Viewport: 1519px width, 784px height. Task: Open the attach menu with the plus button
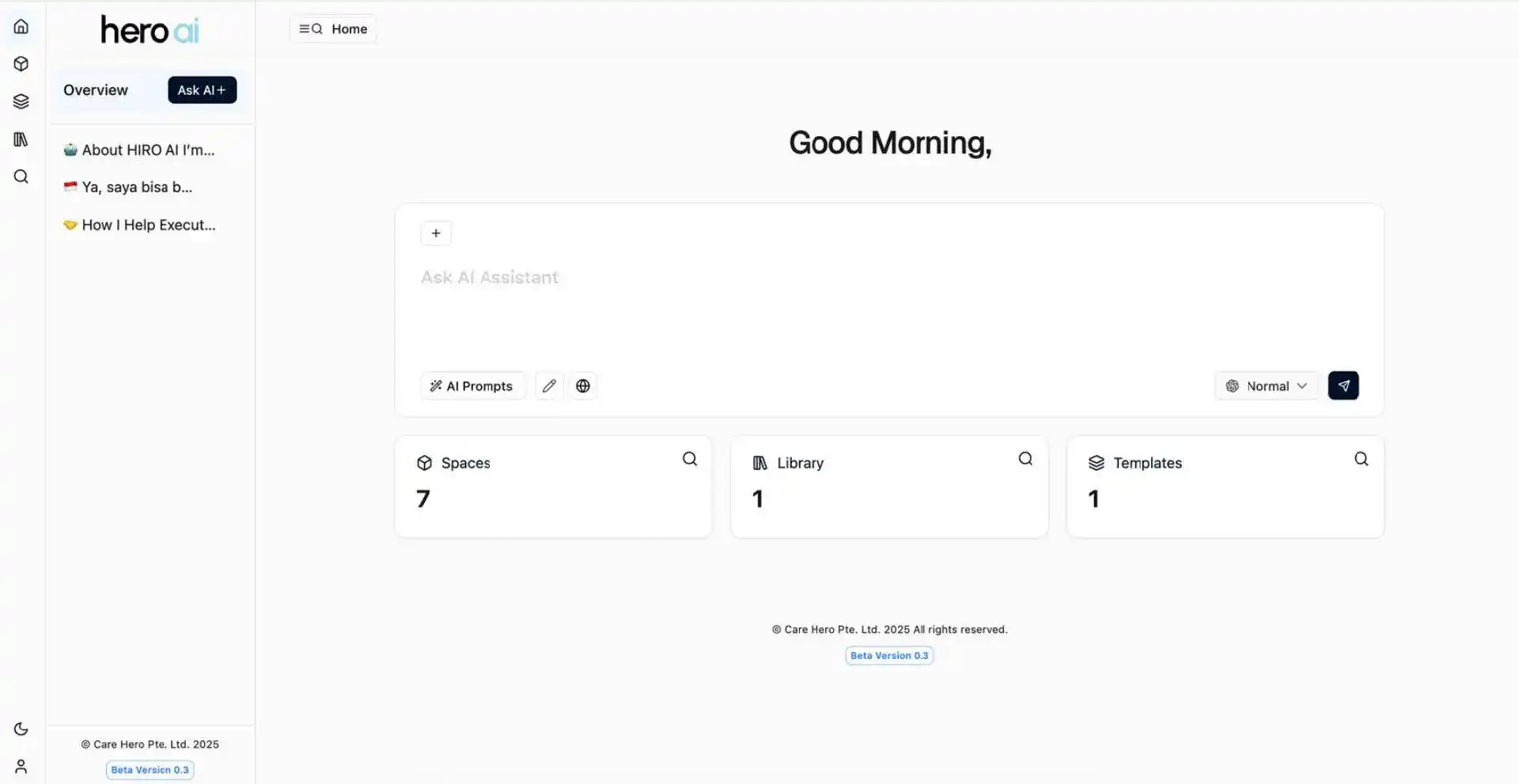coord(436,233)
